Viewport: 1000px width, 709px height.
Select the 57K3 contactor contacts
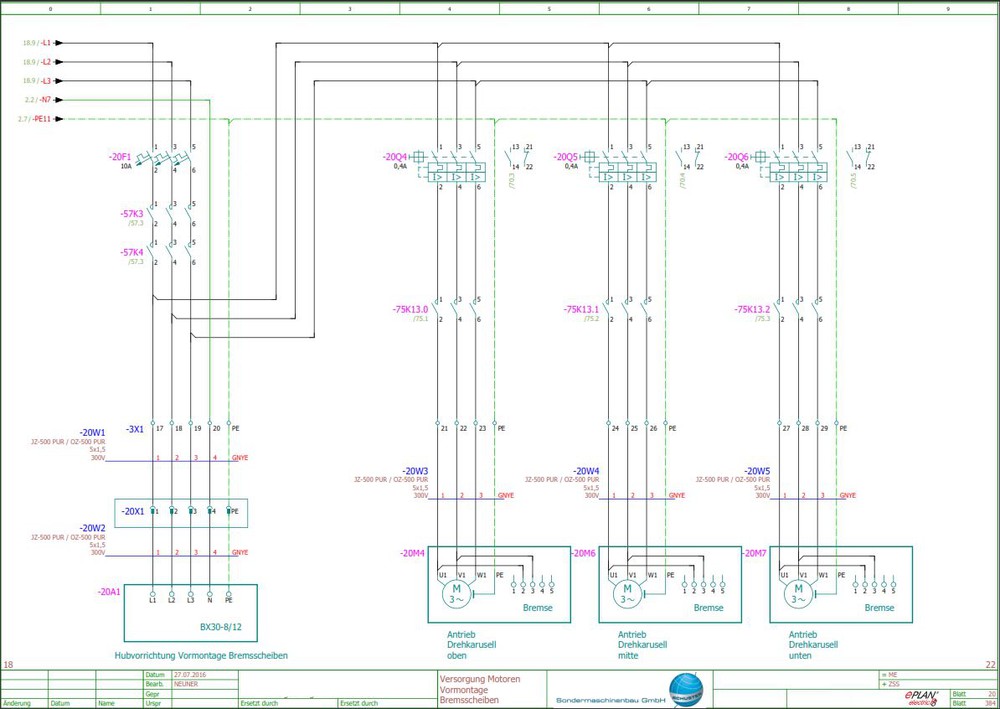(x=171, y=214)
